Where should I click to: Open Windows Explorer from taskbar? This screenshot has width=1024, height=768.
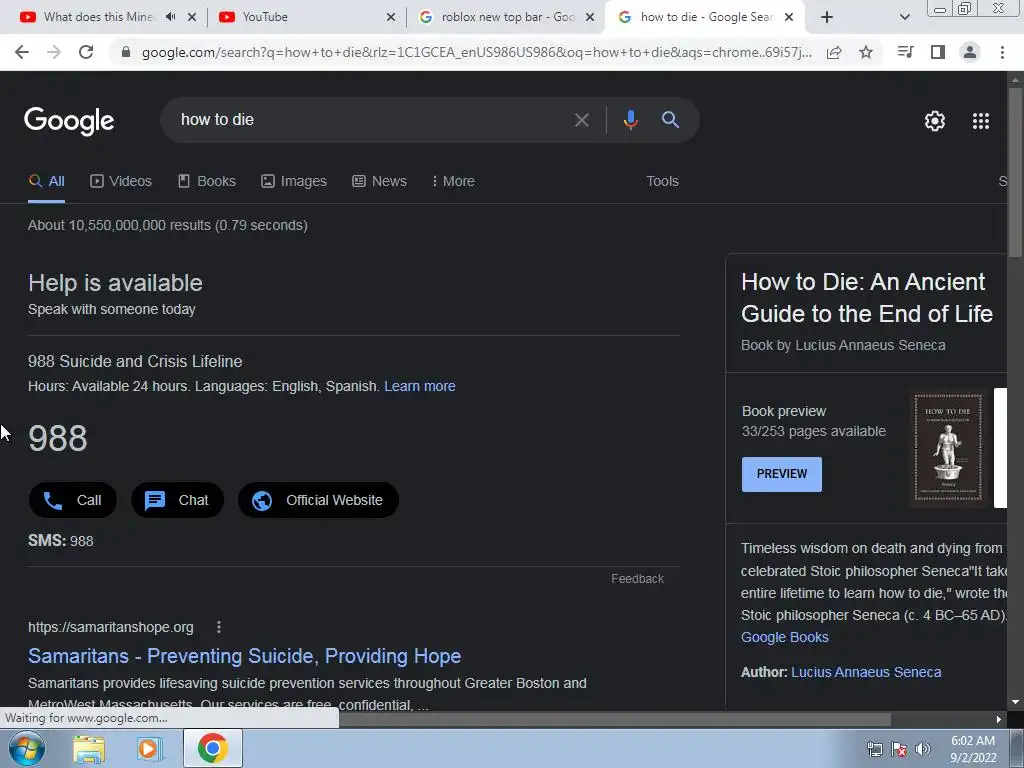coord(89,749)
